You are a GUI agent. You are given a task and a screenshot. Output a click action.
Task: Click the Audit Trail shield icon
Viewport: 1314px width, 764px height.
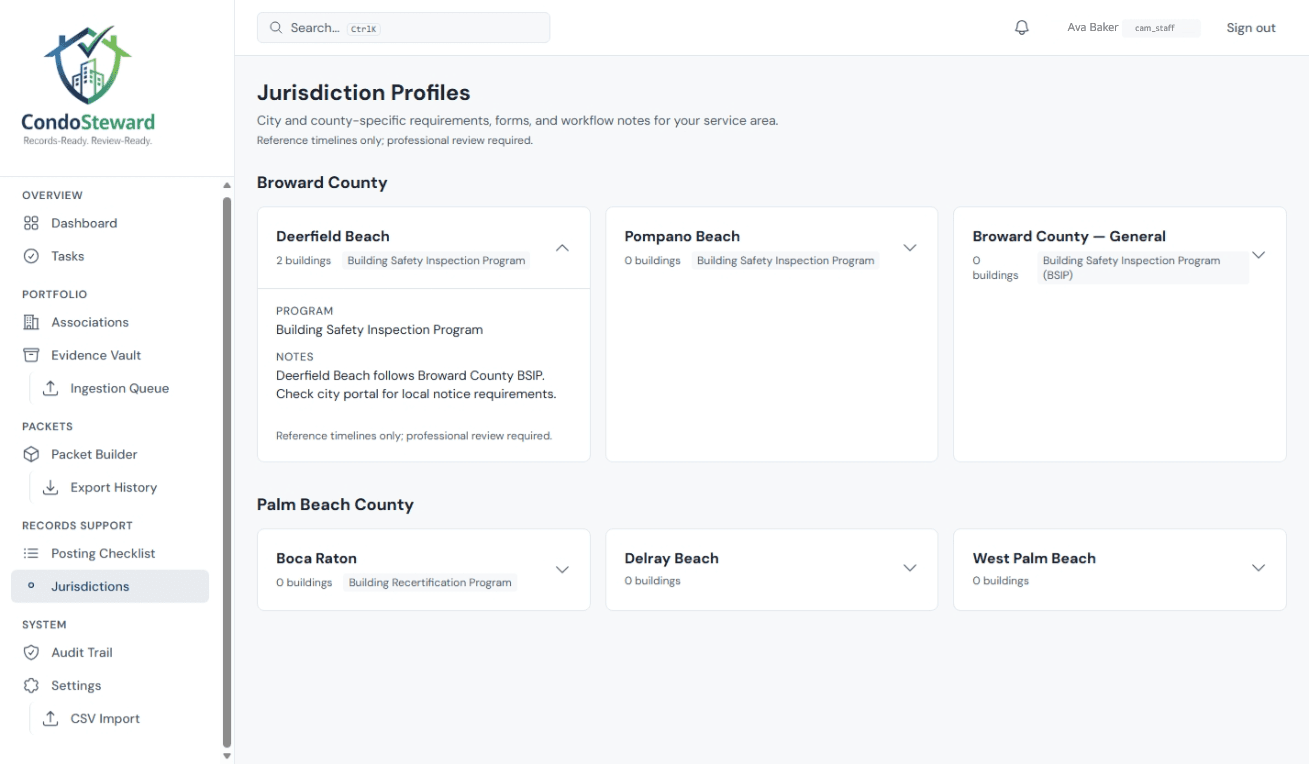coord(32,652)
